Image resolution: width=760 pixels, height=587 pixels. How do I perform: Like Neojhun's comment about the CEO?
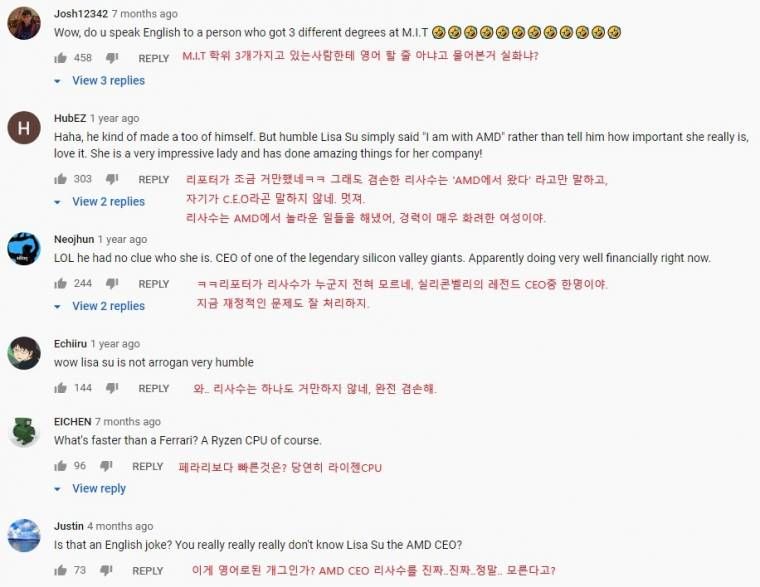pos(61,283)
